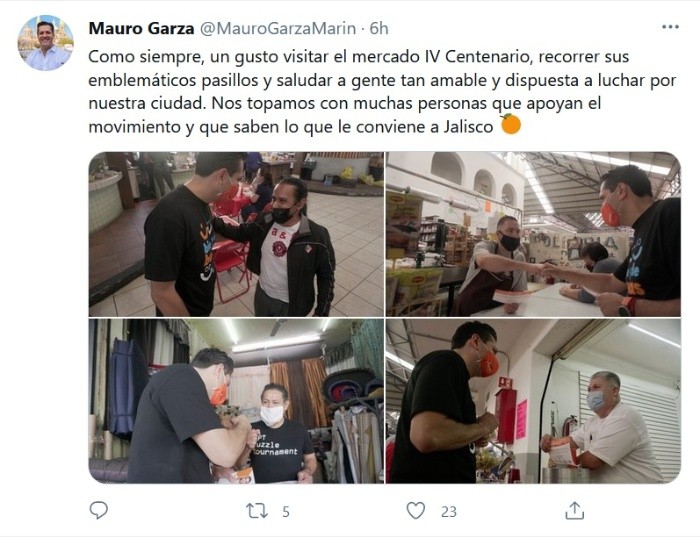Open the three-dot more options menu
This screenshot has width=700, height=538.
(x=670, y=27)
